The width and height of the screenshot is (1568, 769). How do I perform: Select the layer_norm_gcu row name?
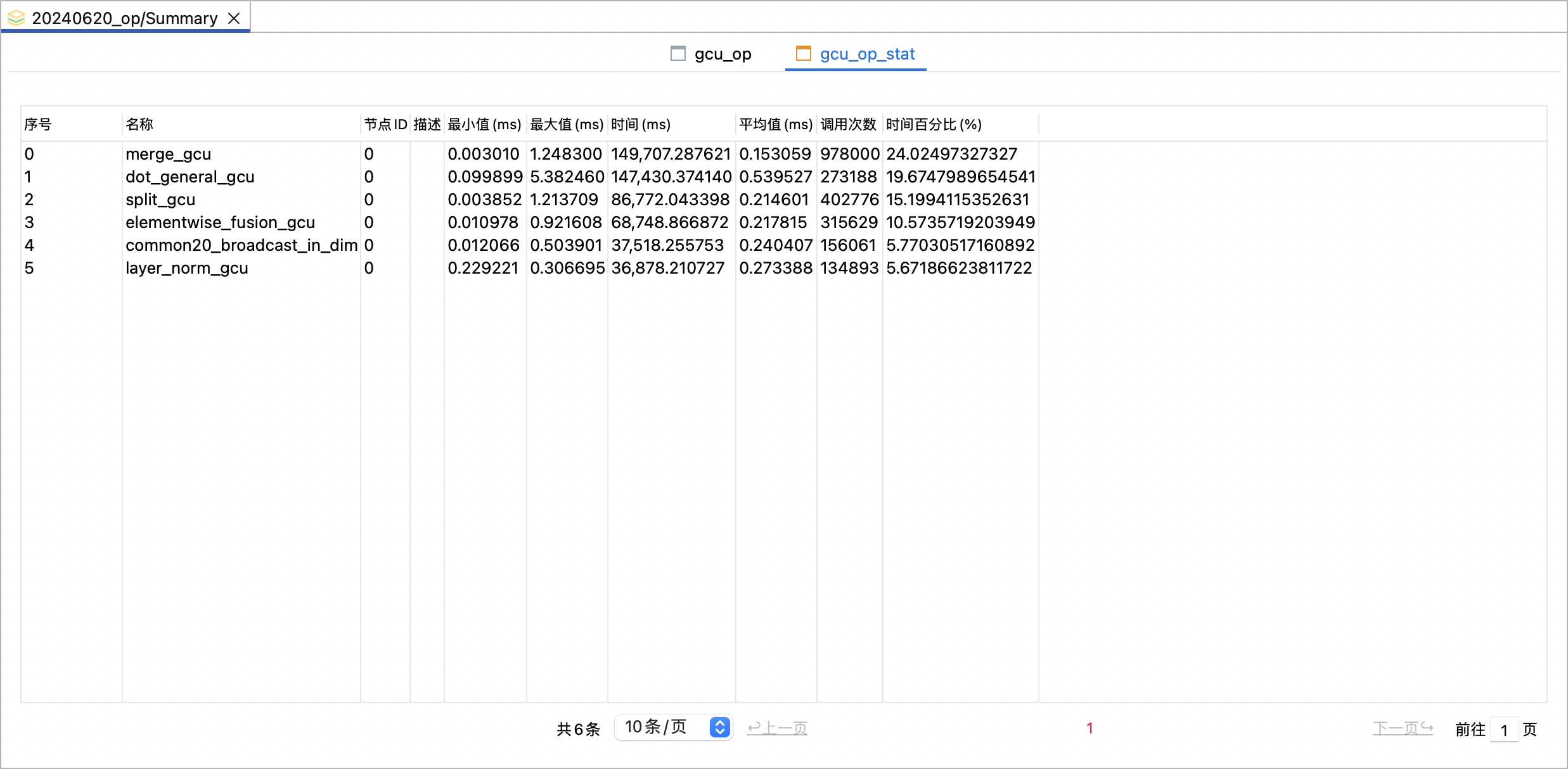click(x=187, y=268)
